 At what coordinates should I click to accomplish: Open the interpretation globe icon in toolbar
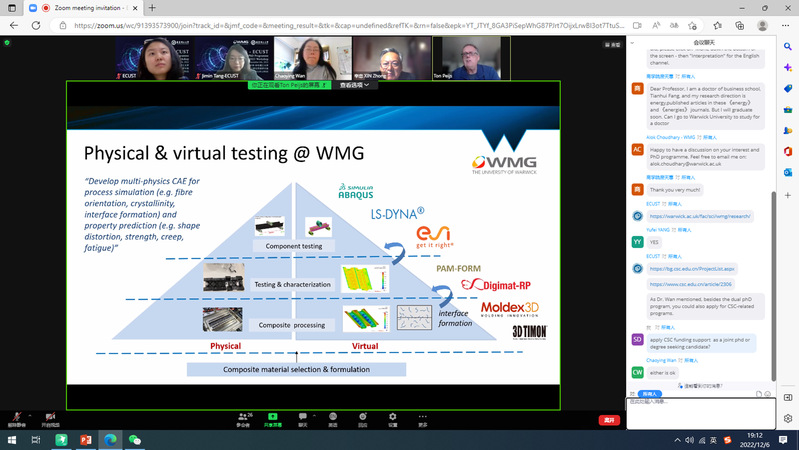click(333, 419)
